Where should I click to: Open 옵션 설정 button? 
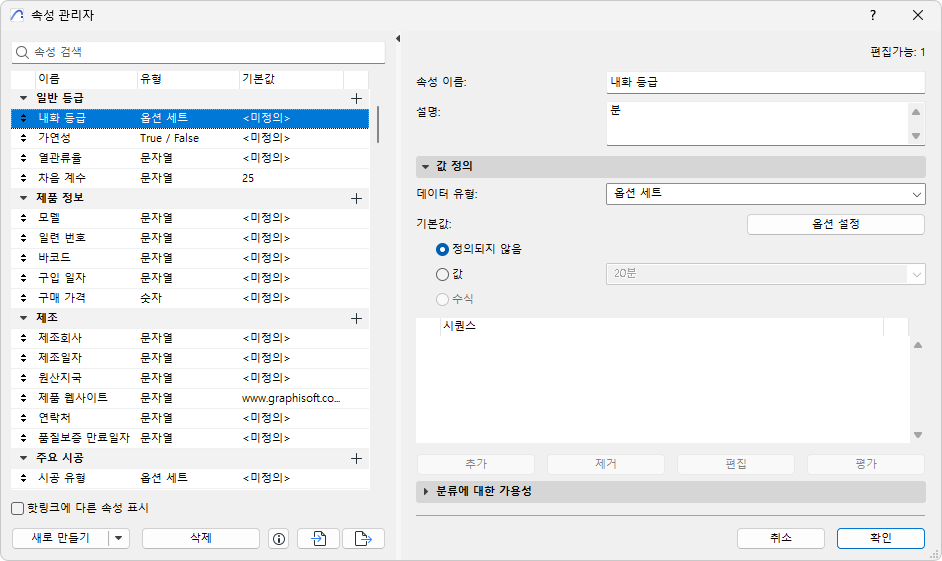pyautogui.click(x=836, y=225)
